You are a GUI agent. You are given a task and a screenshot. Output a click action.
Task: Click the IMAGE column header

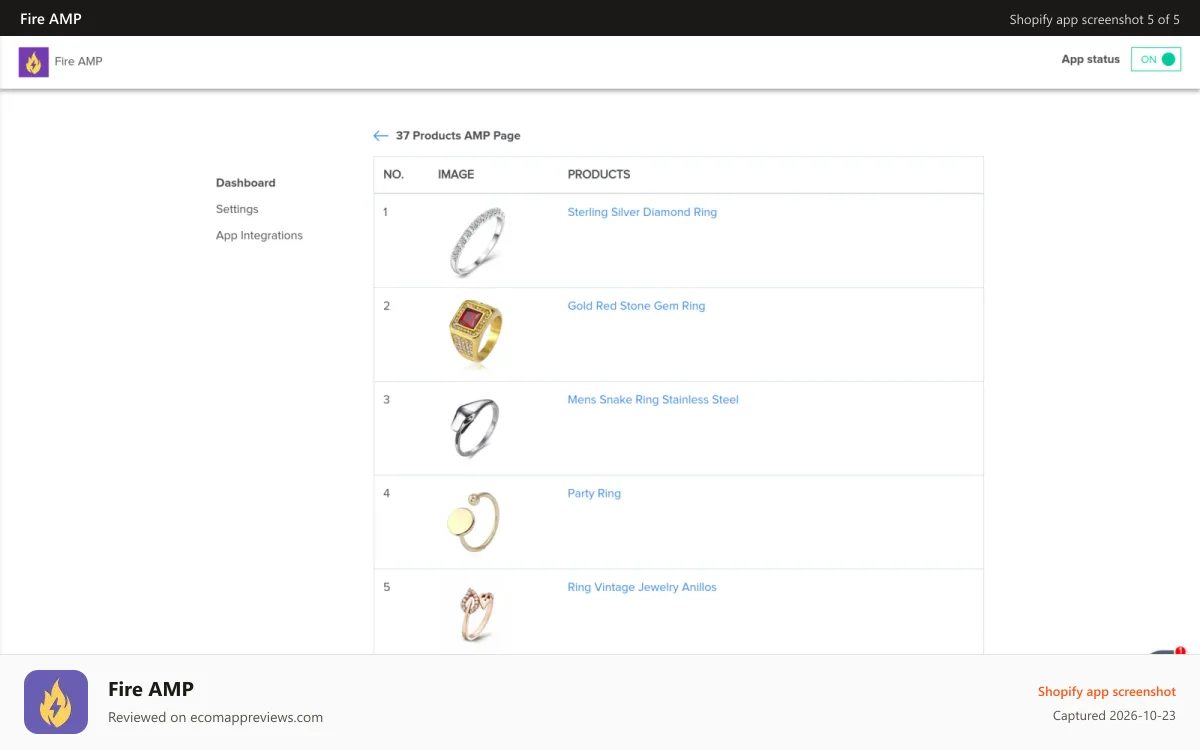[x=456, y=174]
